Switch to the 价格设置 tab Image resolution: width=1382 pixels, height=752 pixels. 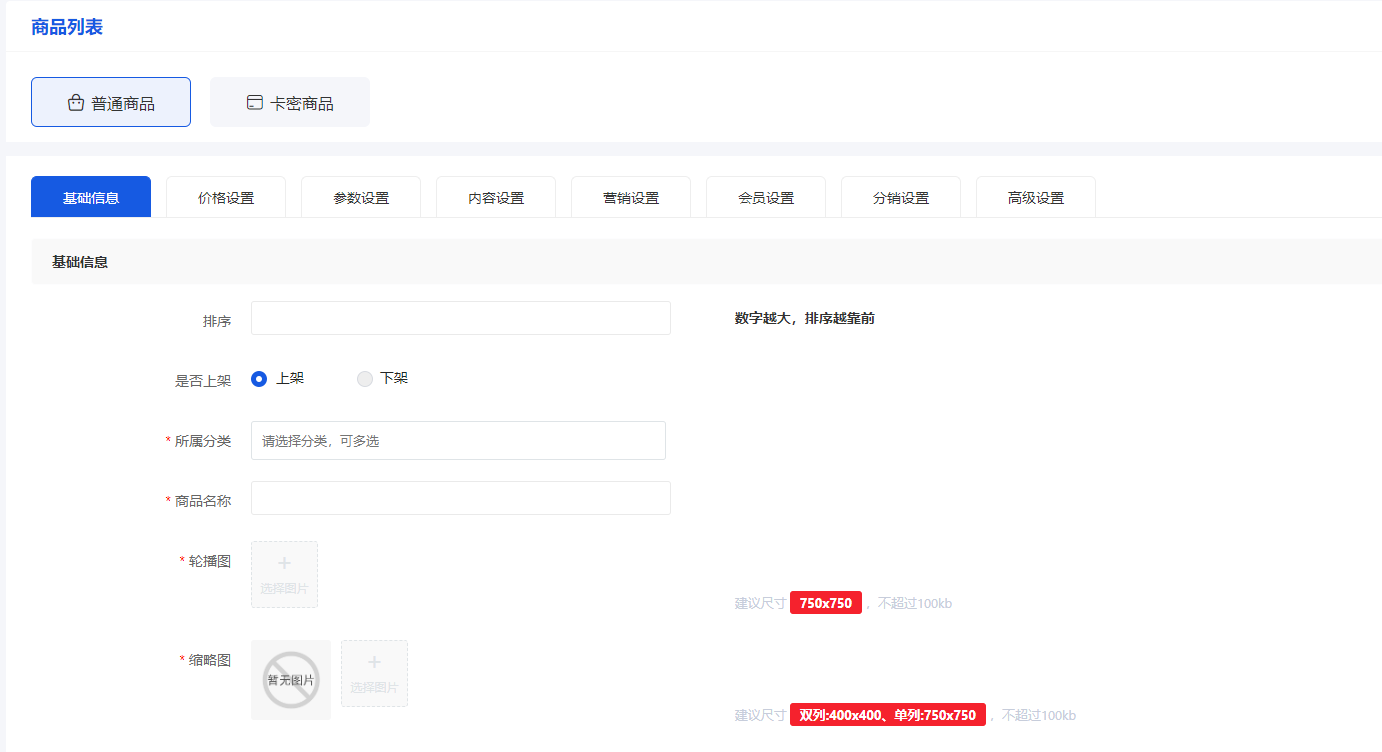[226, 198]
